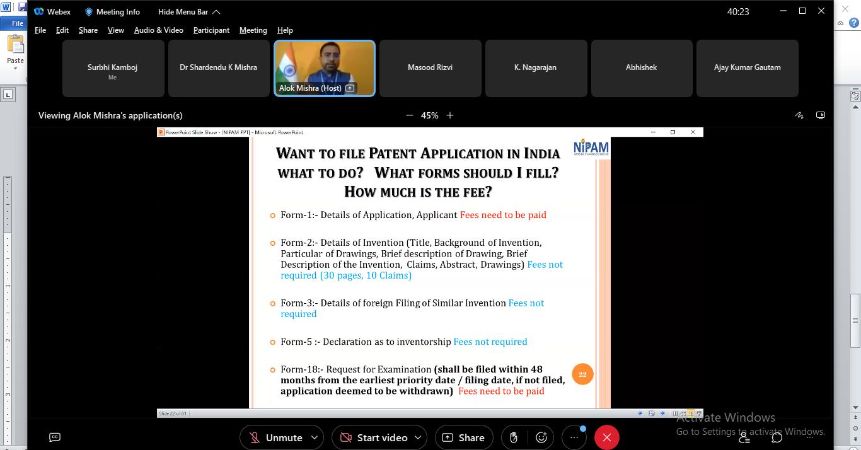This screenshot has width=861, height=450.
Task: Select Alok Mishra (Host) video thumbnail
Action: click(x=324, y=68)
